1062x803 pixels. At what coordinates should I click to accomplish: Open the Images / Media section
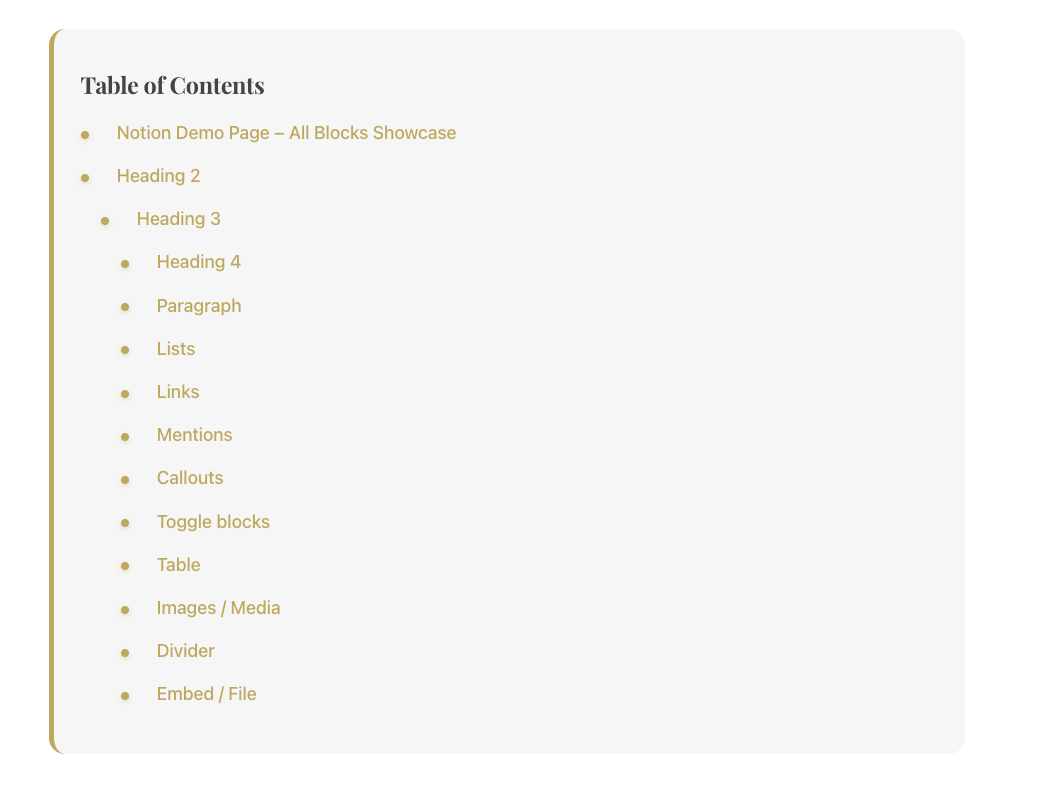[218, 607]
